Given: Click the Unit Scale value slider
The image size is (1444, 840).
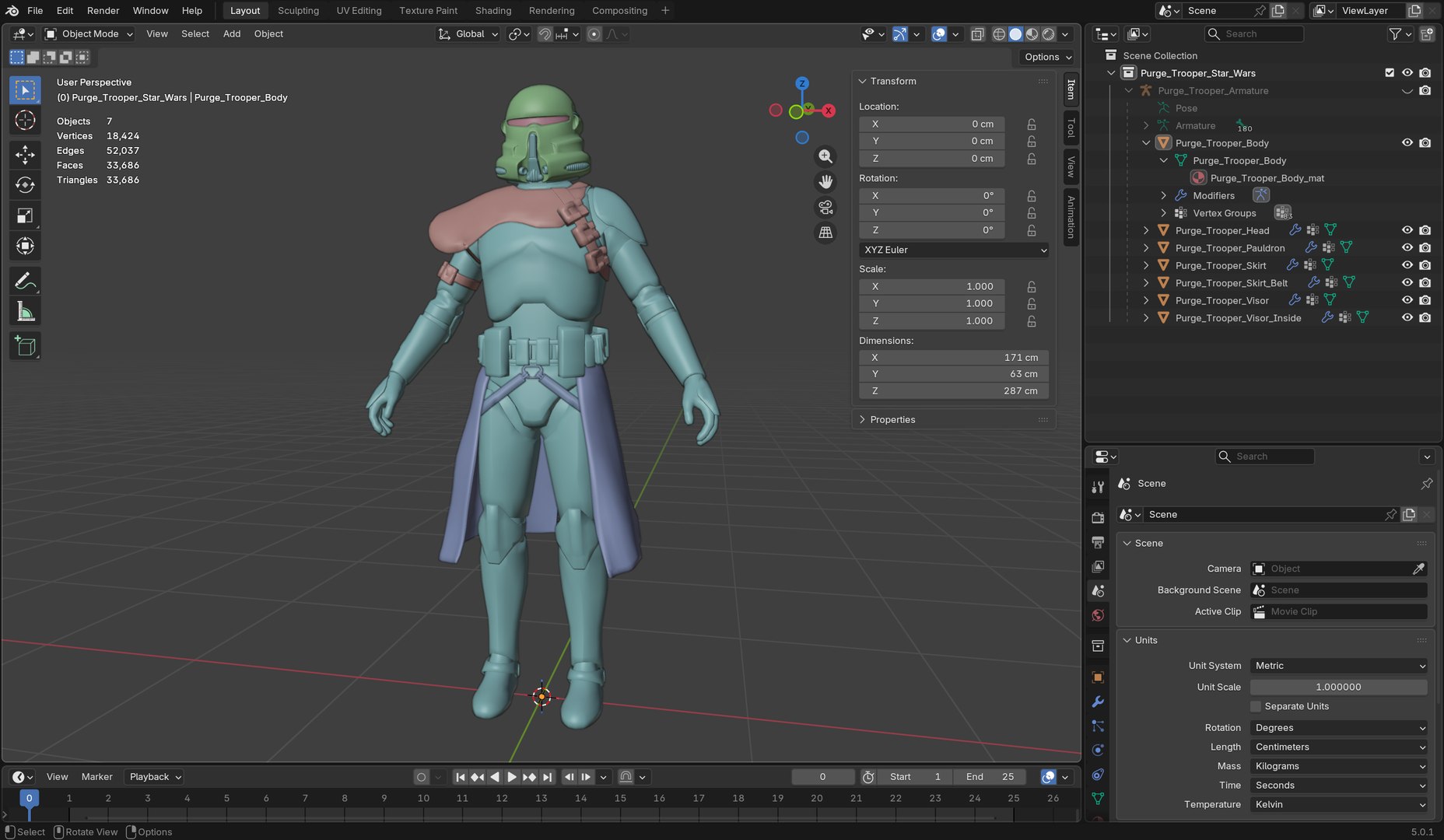Looking at the screenshot, I should point(1339,687).
